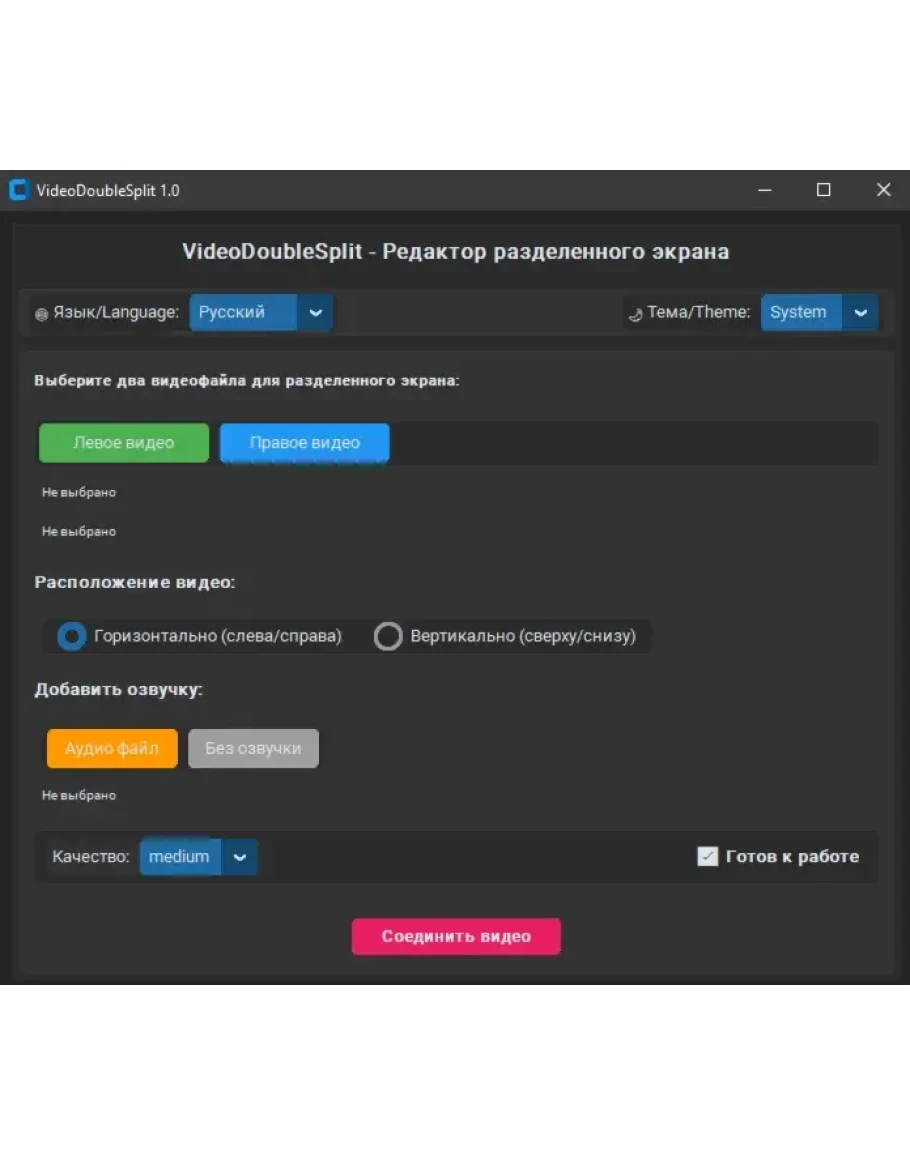910x1155 pixels.
Task: Hit the pink Соединить видео button
Action: point(456,937)
